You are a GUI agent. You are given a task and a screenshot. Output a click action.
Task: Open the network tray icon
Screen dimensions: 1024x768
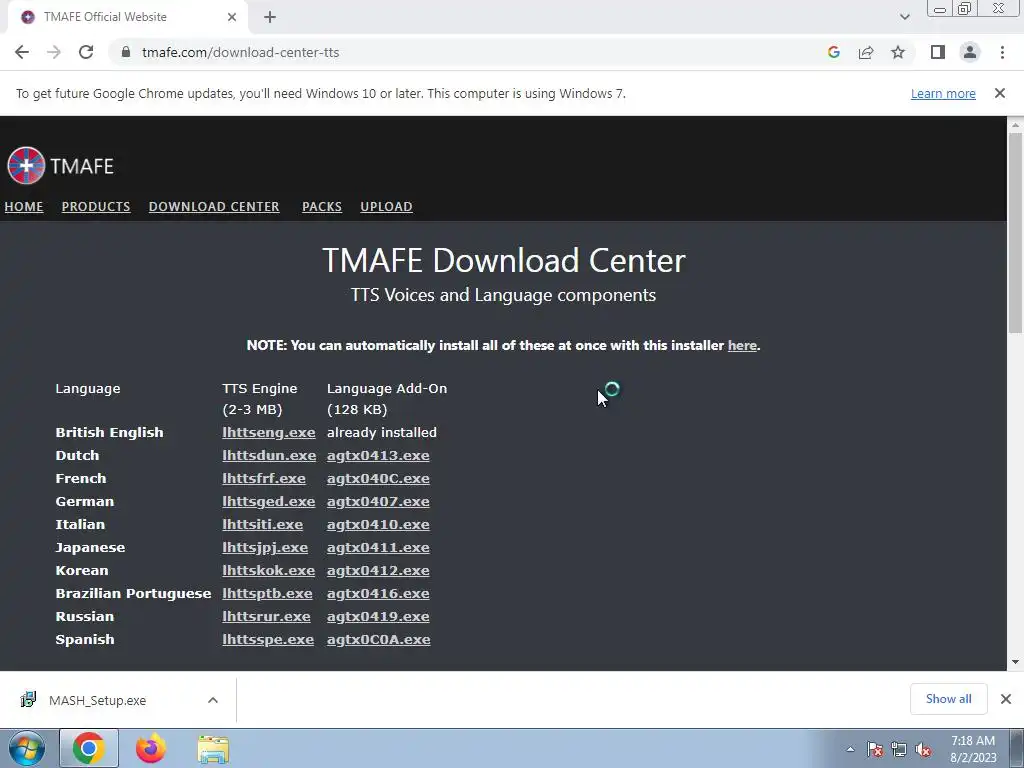(899, 750)
